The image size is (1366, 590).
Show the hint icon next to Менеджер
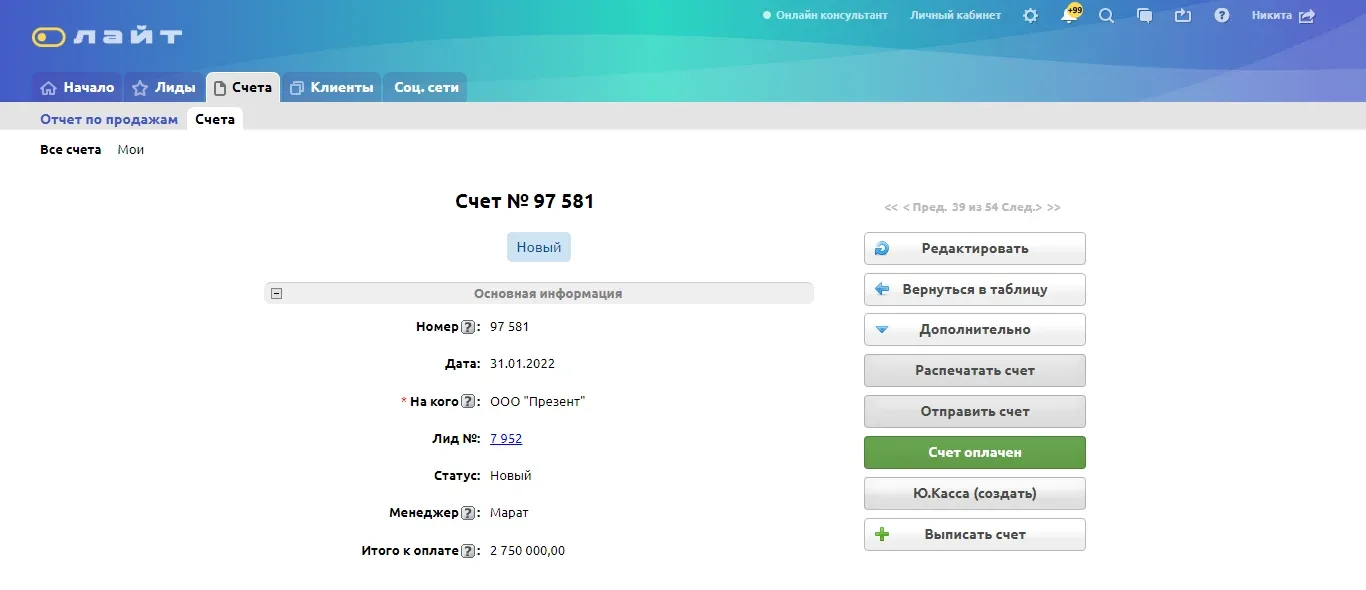(467, 513)
